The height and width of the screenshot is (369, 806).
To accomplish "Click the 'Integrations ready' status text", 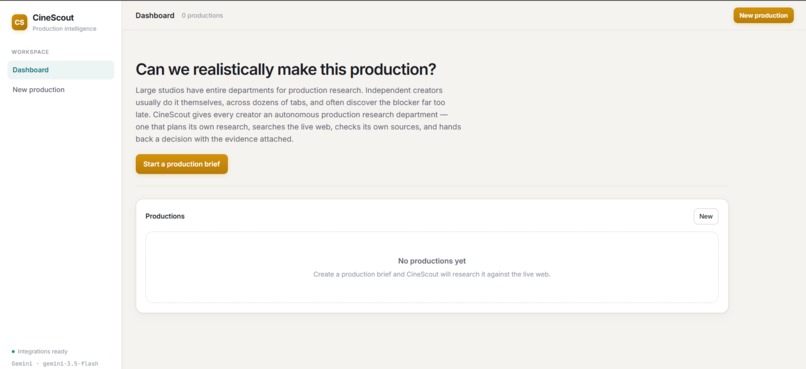I will point(43,352).
